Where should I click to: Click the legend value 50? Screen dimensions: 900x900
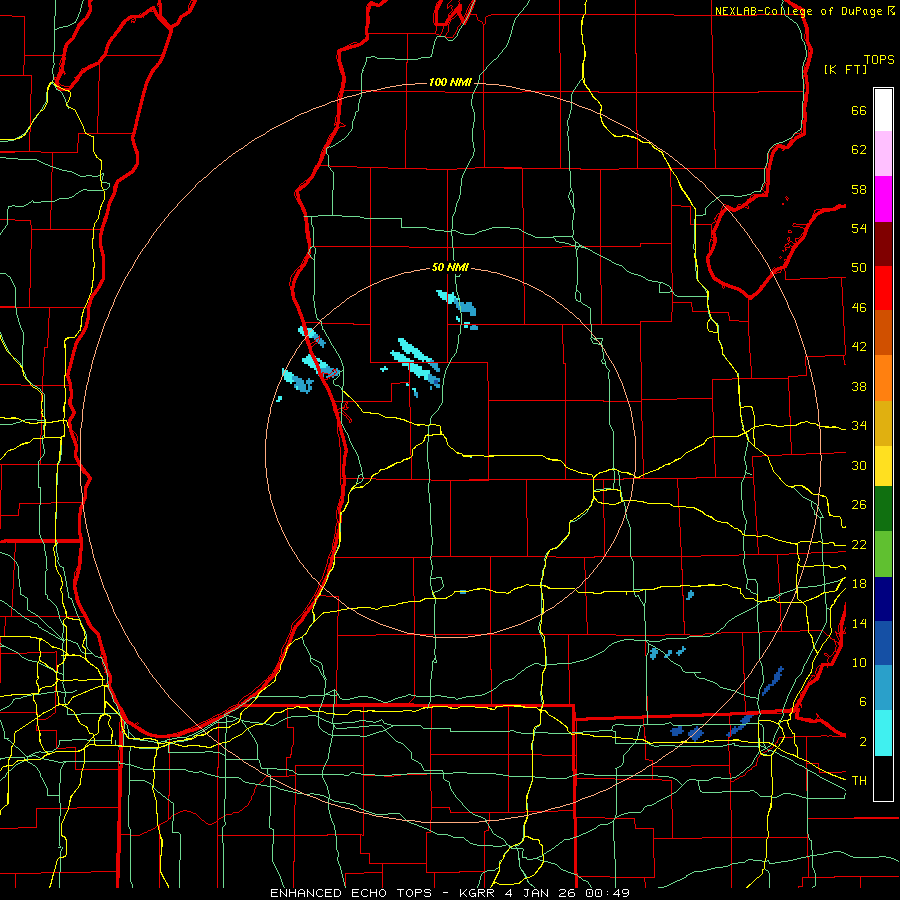coord(859,268)
